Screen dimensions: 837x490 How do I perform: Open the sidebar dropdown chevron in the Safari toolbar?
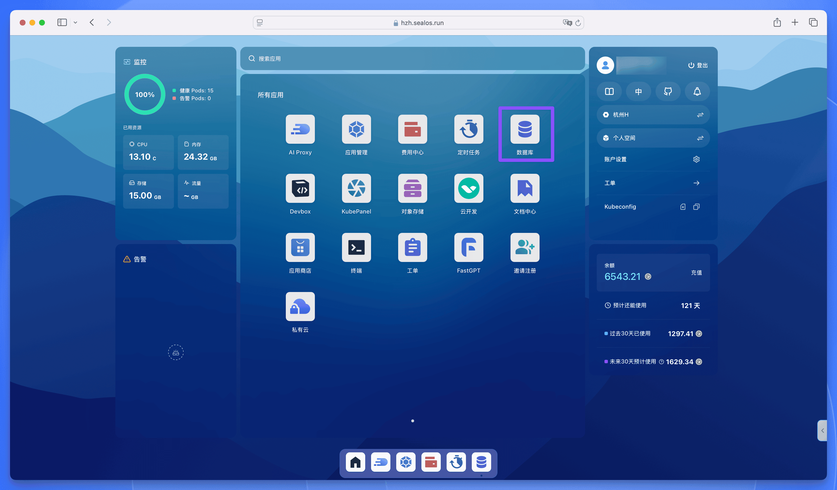coord(75,22)
